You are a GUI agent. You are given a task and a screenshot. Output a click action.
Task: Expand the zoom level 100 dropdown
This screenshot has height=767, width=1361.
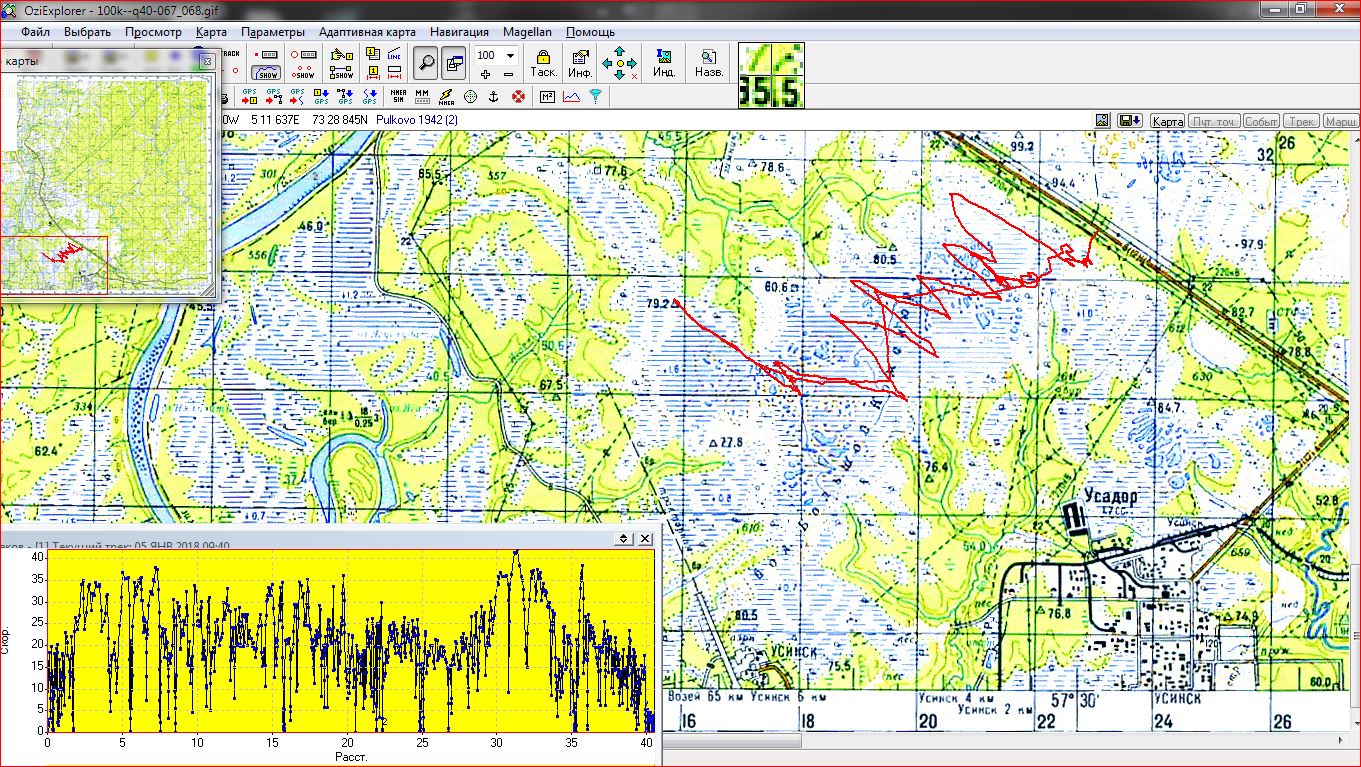(510, 56)
